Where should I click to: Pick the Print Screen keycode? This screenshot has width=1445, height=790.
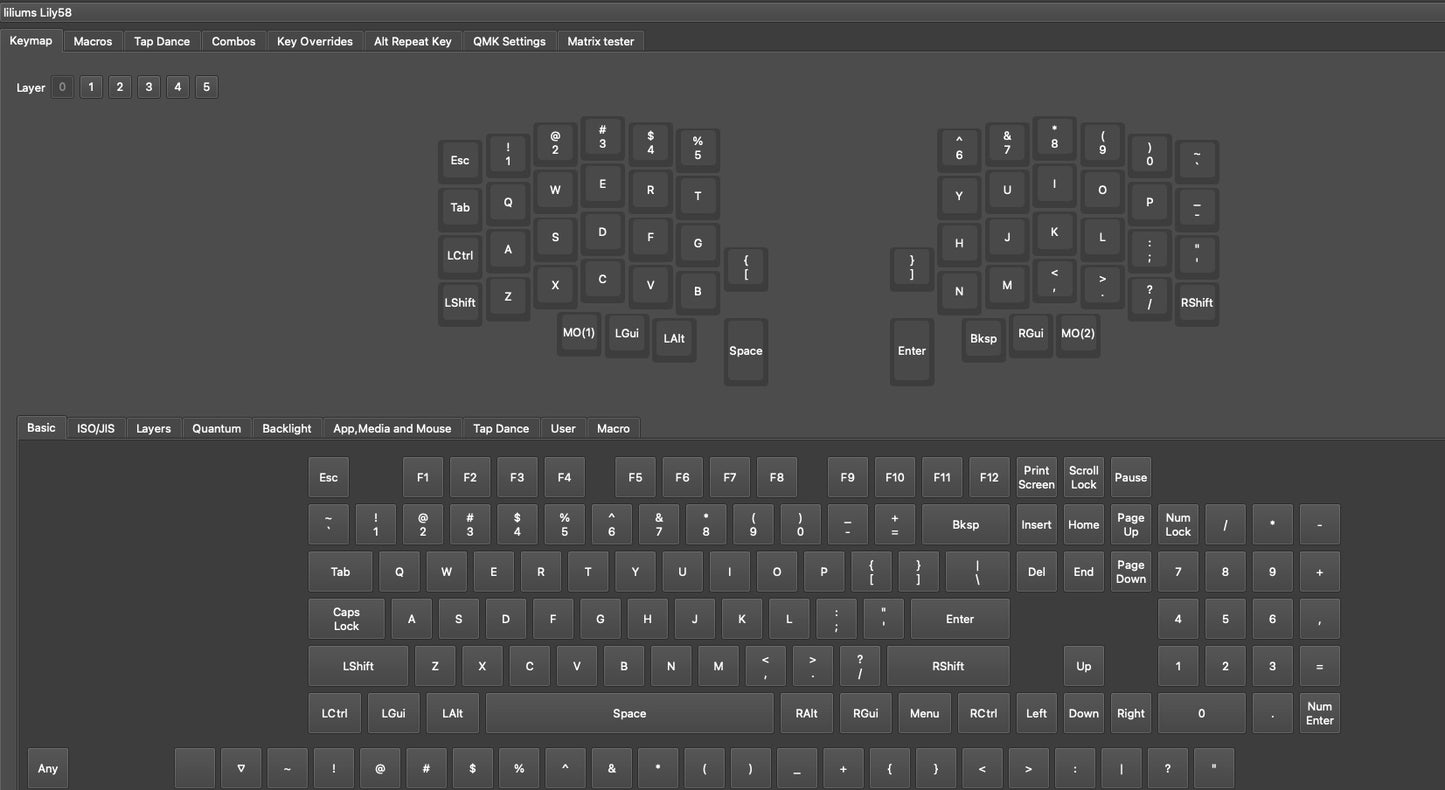(x=1036, y=477)
